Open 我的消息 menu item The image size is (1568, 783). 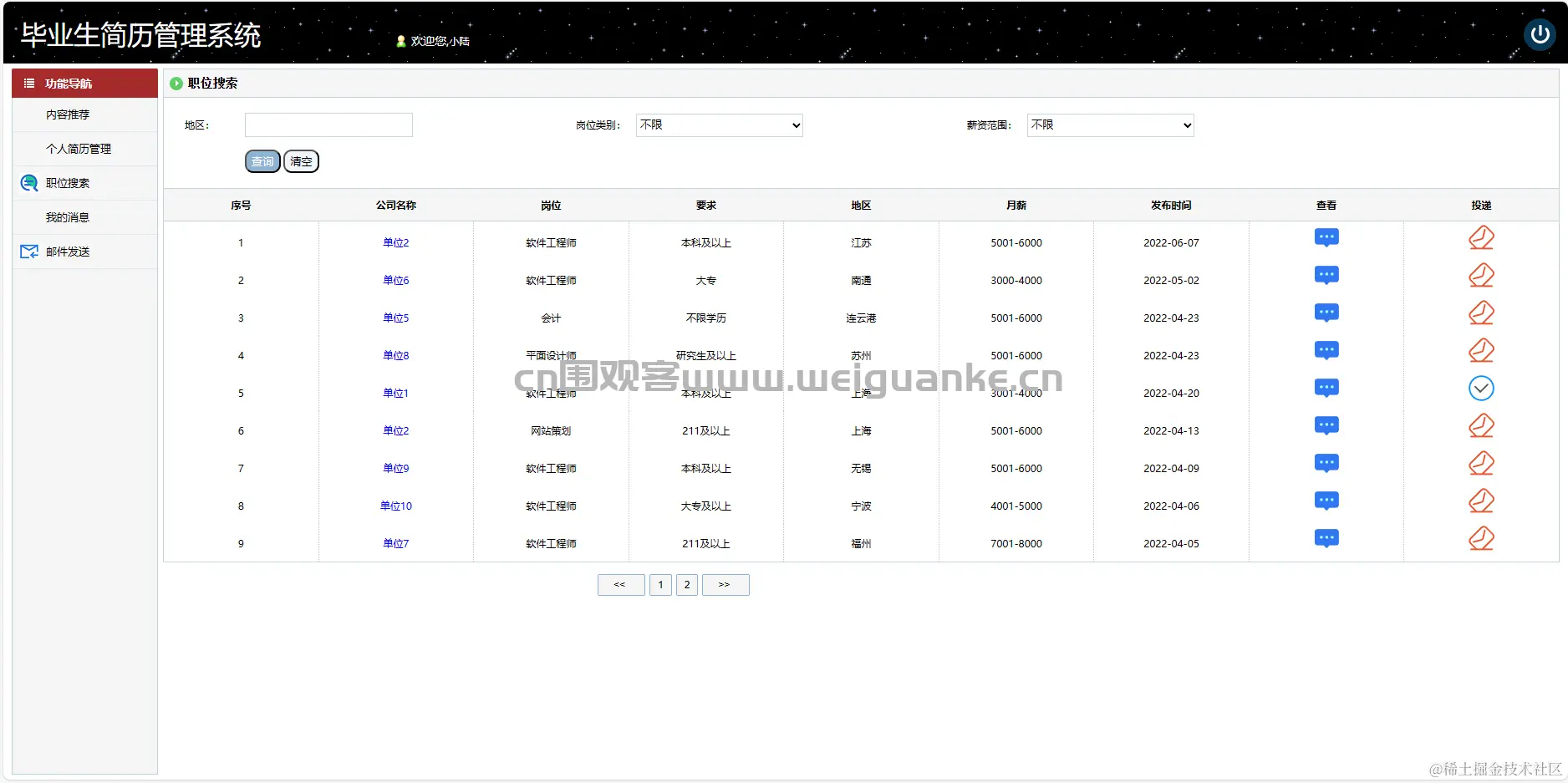coord(68,217)
